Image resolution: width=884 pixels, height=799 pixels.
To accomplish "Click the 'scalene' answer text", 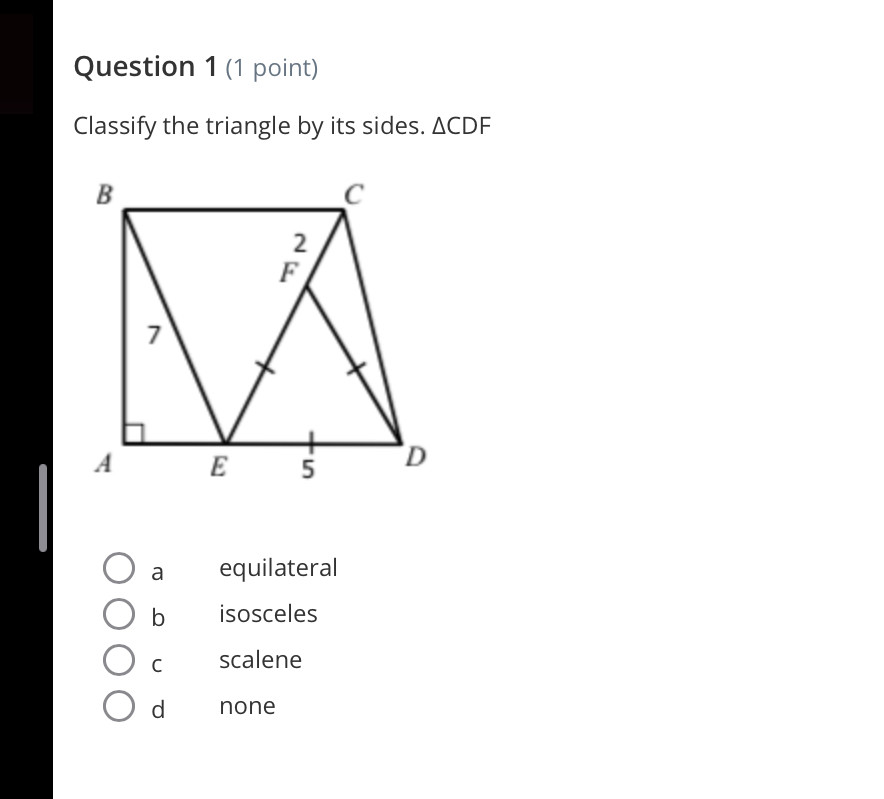I will [260, 660].
